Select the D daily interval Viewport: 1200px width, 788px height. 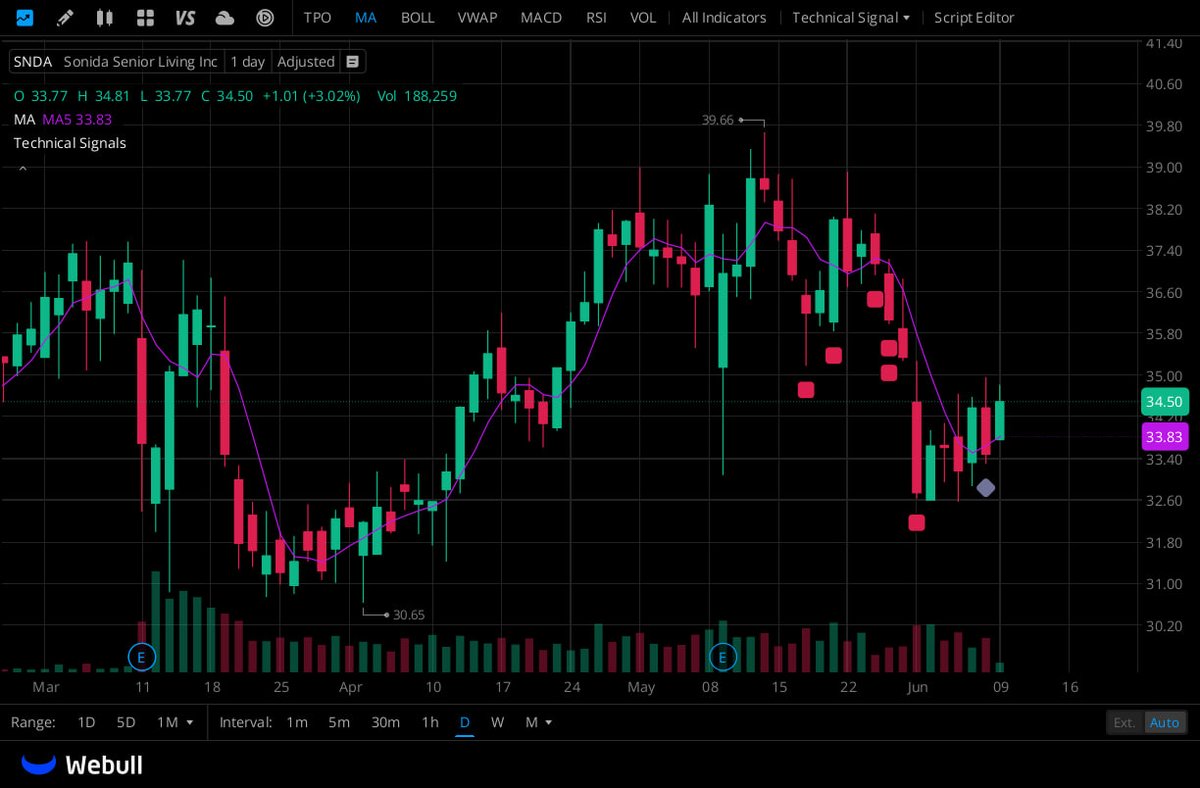(x=465, y=722)
